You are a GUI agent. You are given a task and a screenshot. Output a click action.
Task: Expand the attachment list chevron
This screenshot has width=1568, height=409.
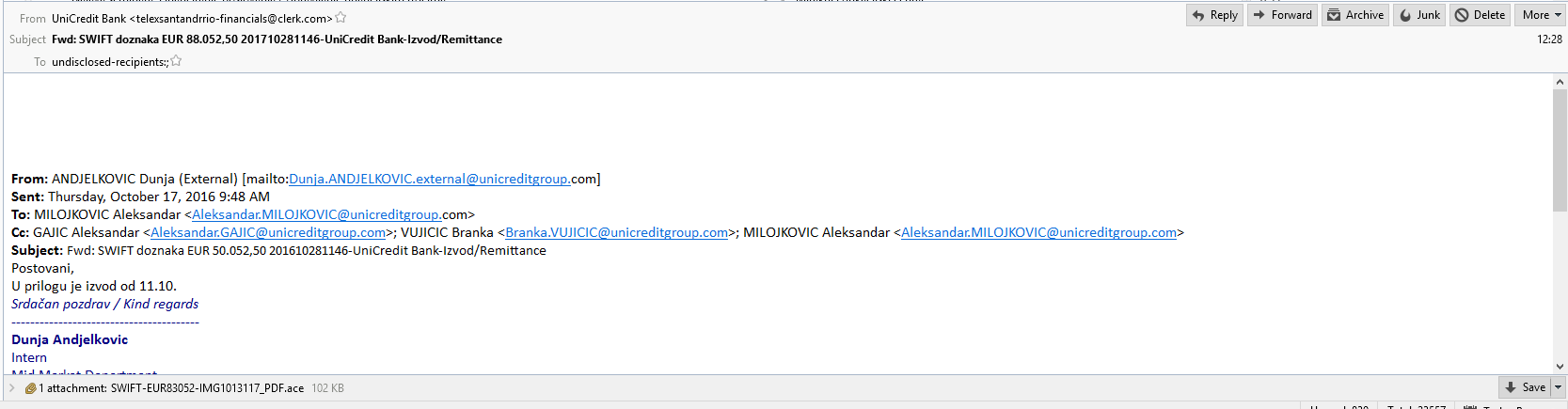12,387
